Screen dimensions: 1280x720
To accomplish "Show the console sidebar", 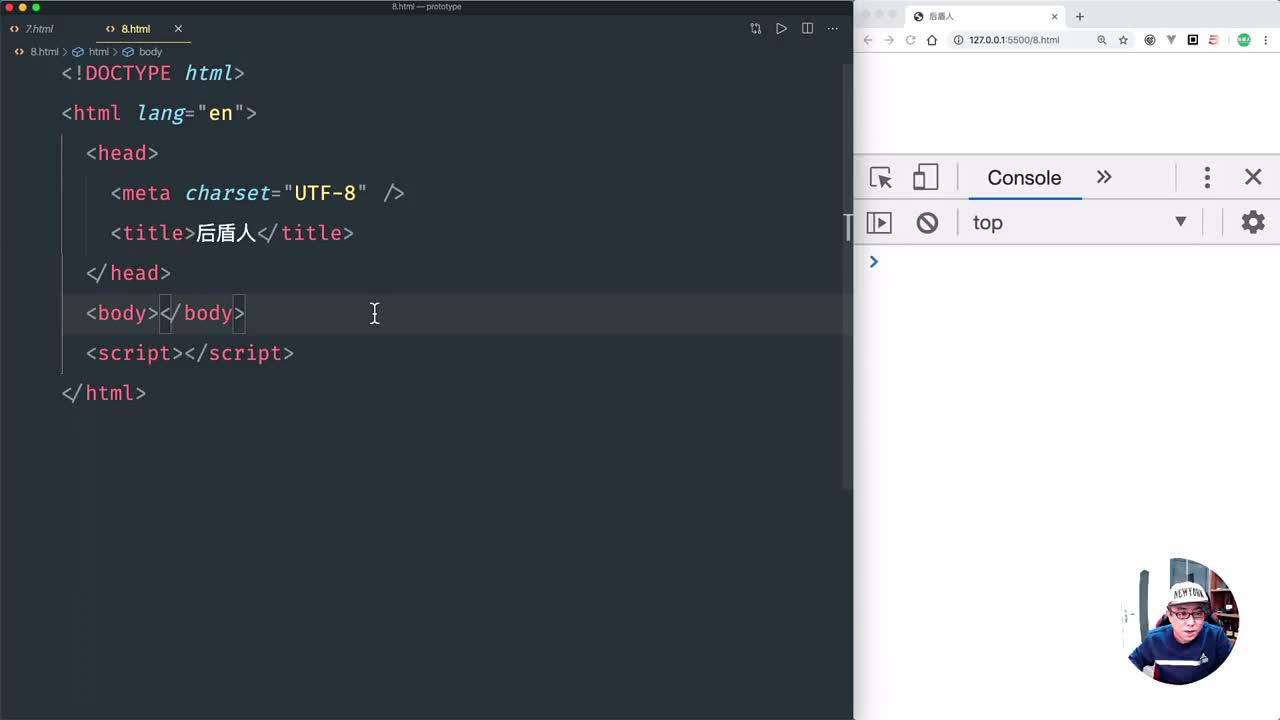I will point(879,223).
